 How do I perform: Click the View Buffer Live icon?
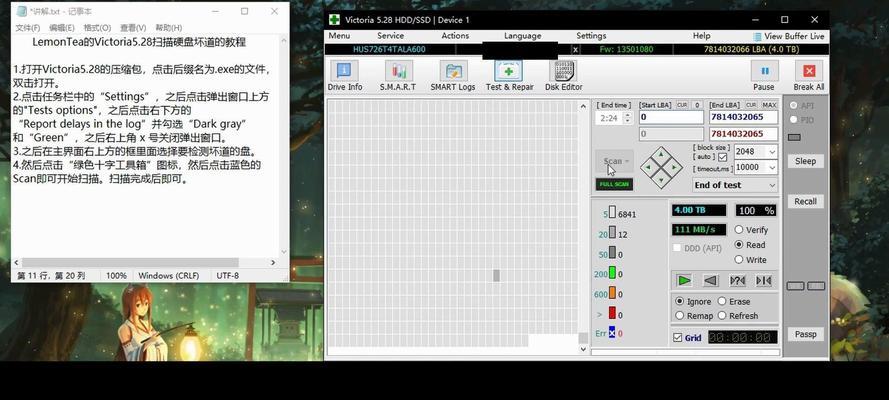(757, 36)
